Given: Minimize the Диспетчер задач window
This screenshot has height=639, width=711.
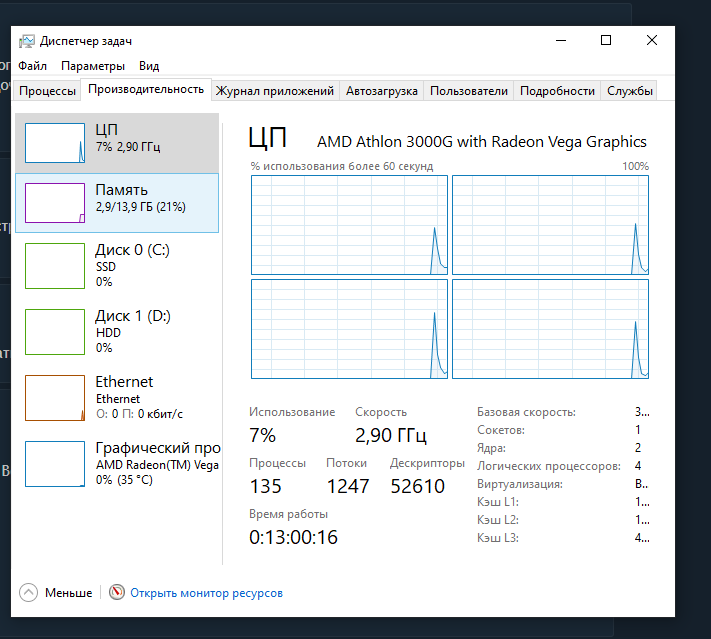Looking at the screenshot, I should 561,40.
